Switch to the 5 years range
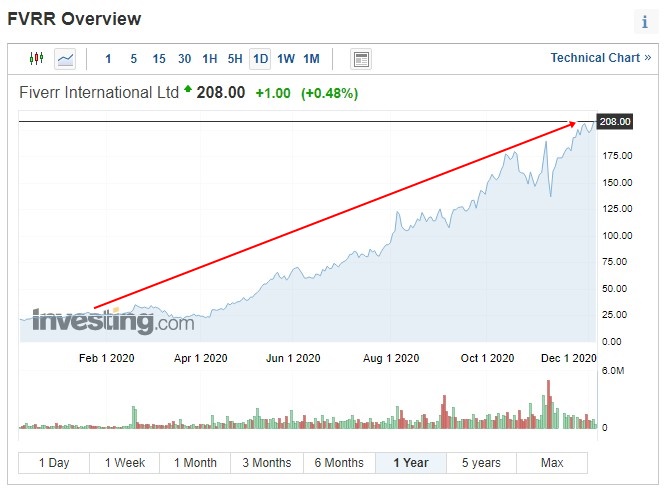664x490 pixels. [x=481, y=462]
